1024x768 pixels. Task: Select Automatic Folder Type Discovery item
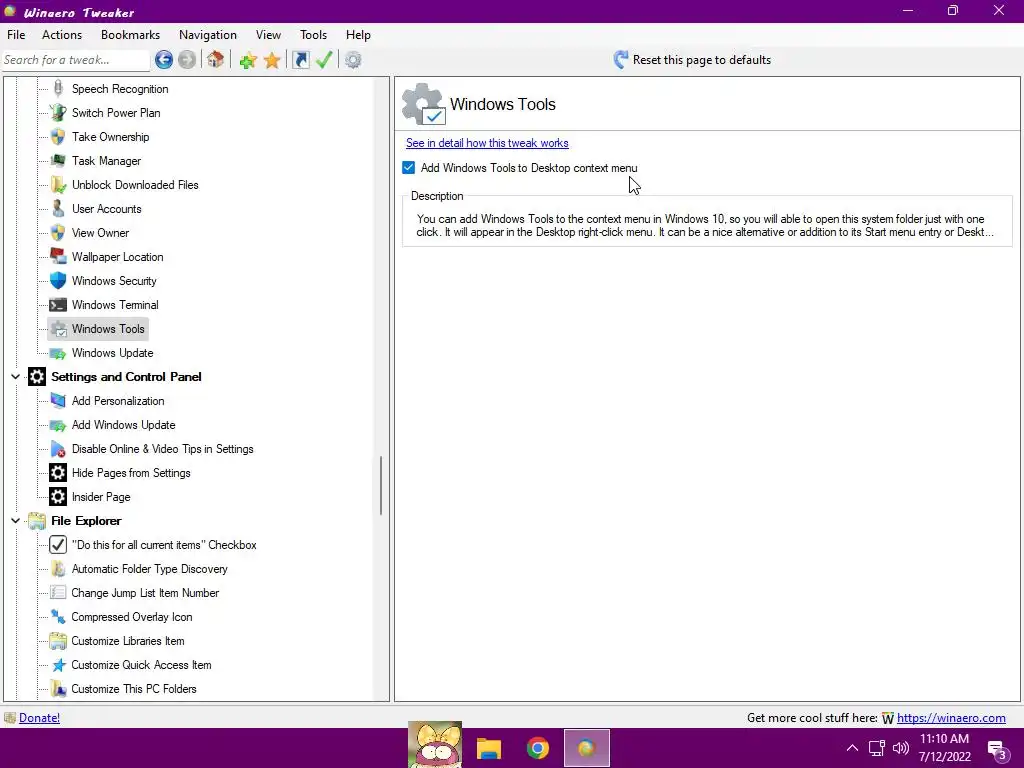pos(150,569)
